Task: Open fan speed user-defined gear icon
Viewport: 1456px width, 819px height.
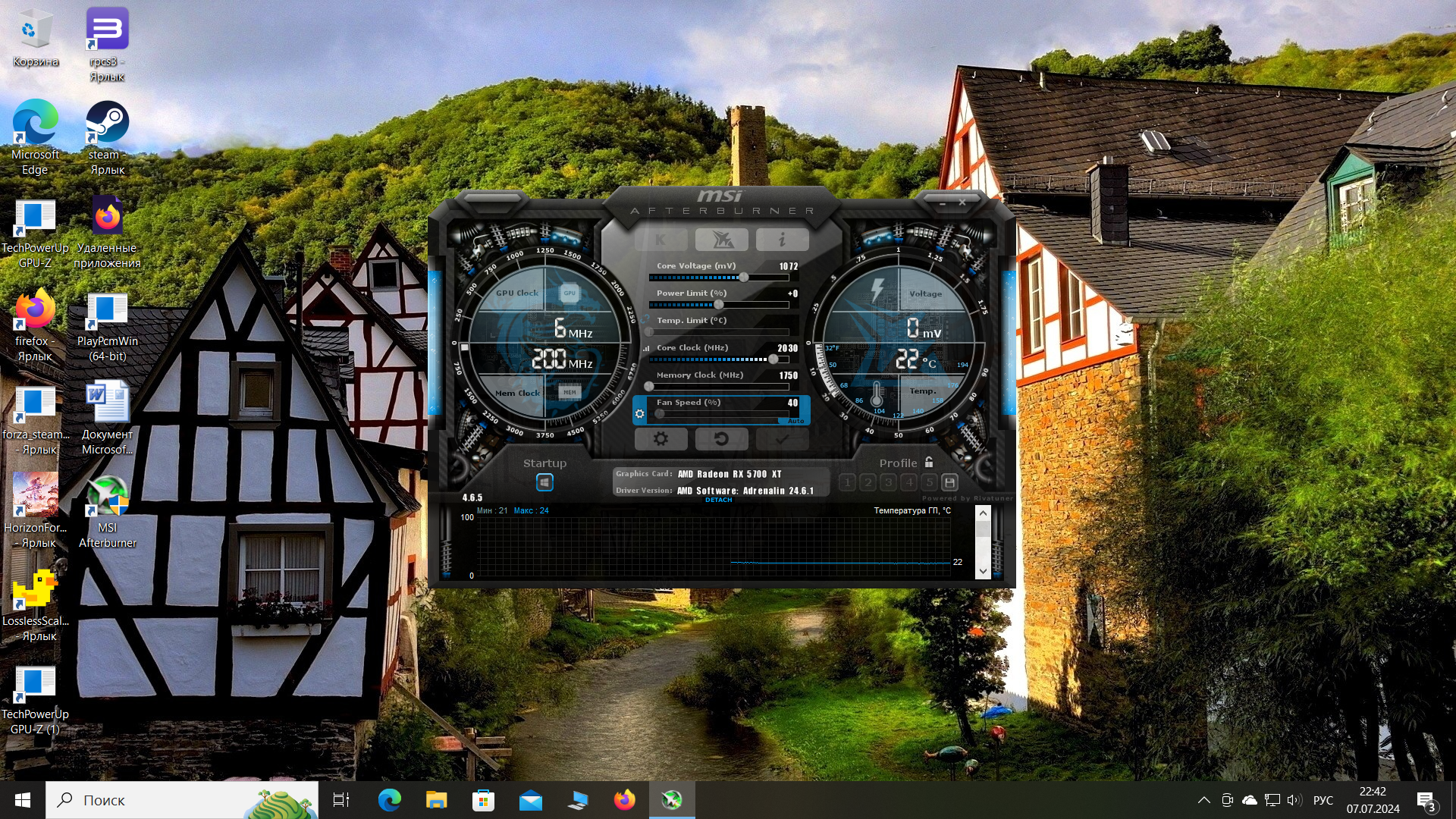Action: coord(639,414)
